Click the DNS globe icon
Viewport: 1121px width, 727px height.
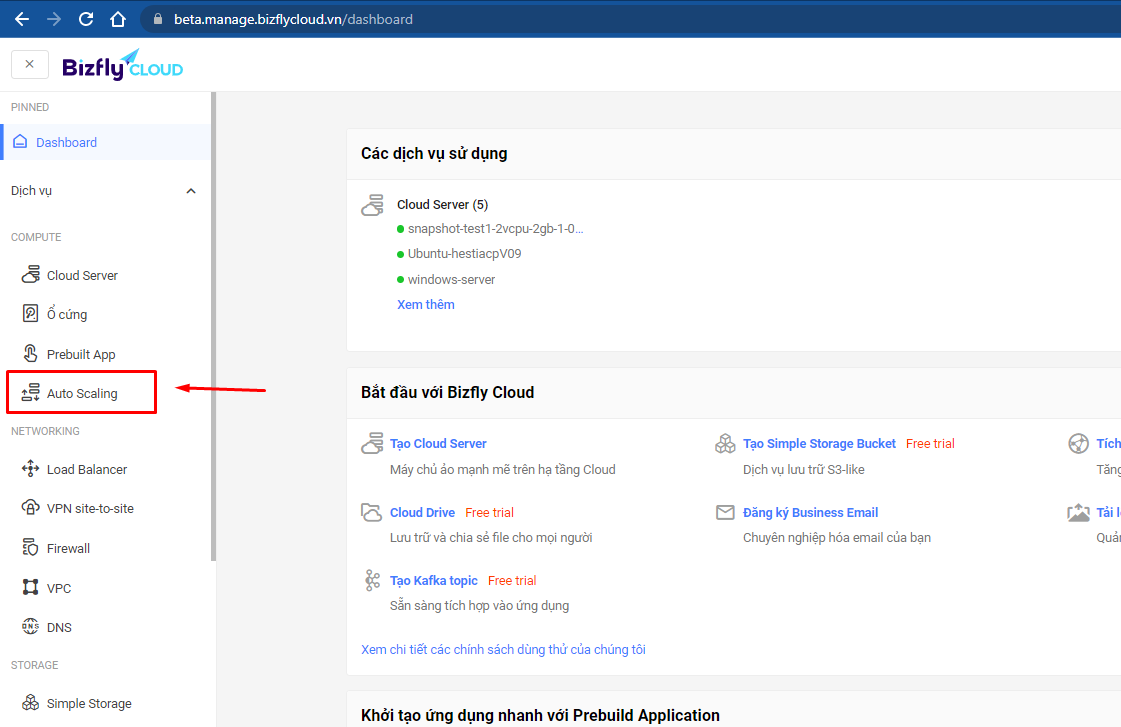30,627
